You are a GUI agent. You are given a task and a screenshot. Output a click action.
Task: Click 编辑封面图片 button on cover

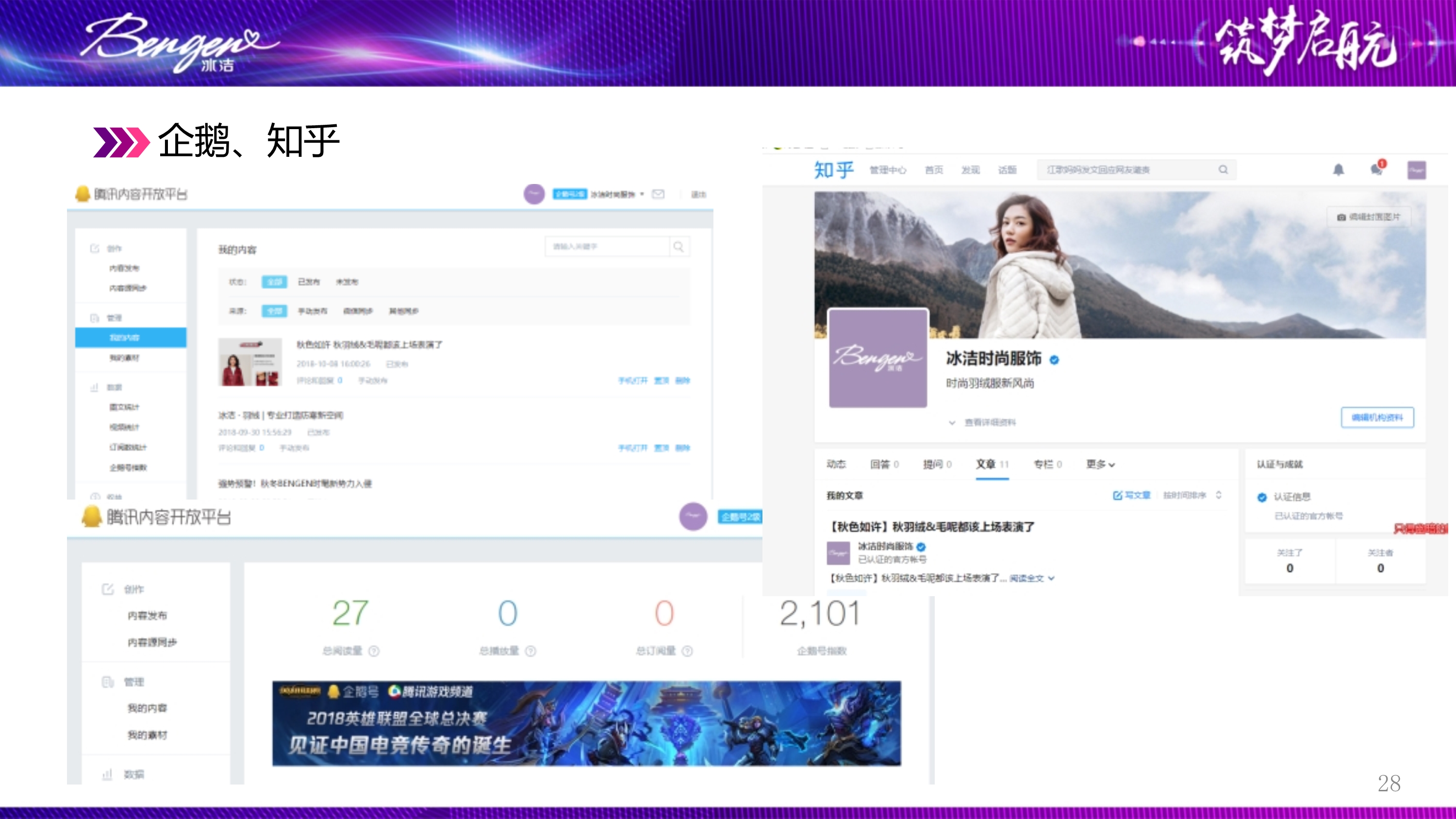(1368, 217)
